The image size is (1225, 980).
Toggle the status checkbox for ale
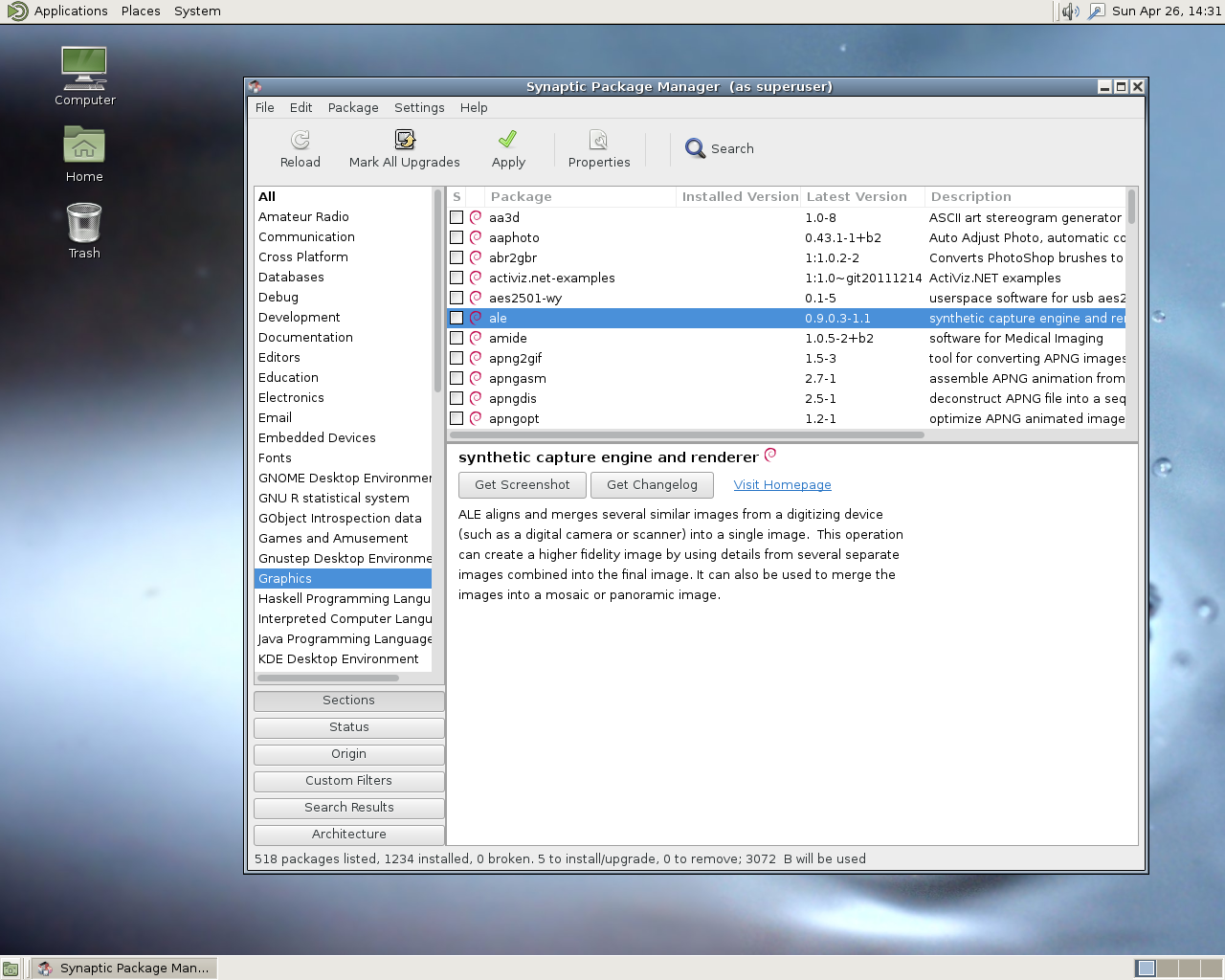457,318
